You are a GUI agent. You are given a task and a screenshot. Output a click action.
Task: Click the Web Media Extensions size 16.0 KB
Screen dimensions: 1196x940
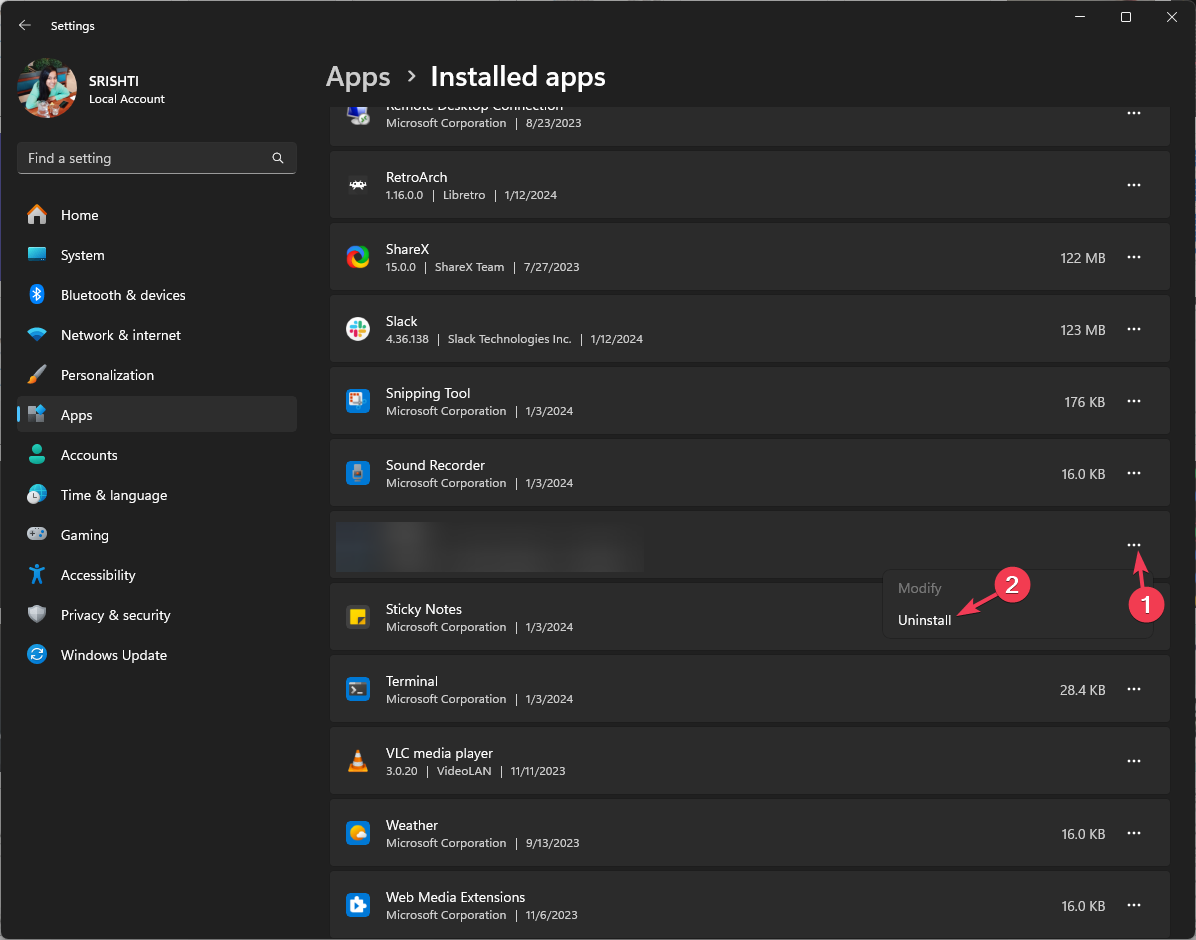[1083, 906]
